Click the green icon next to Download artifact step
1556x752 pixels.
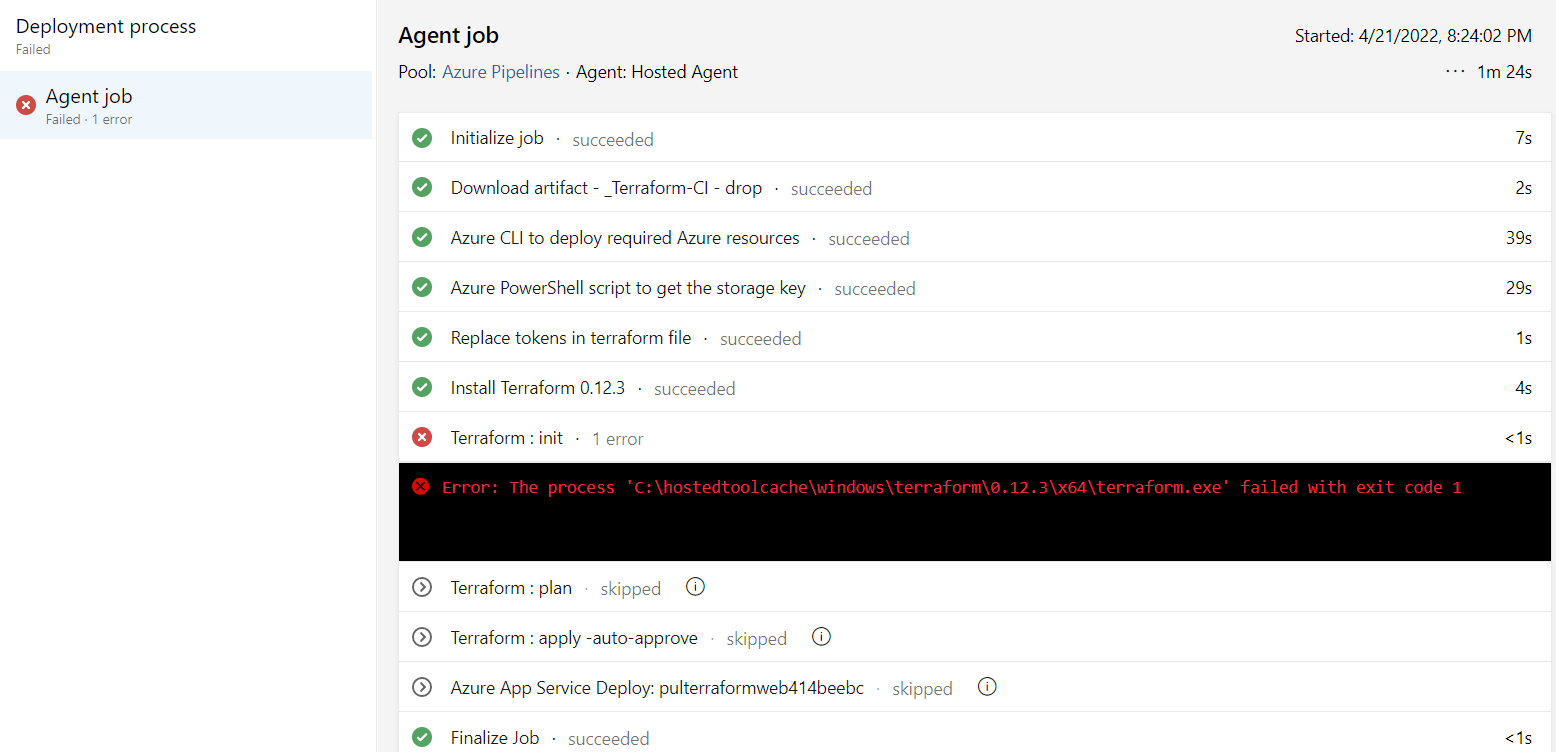click(x=421, y=187)
